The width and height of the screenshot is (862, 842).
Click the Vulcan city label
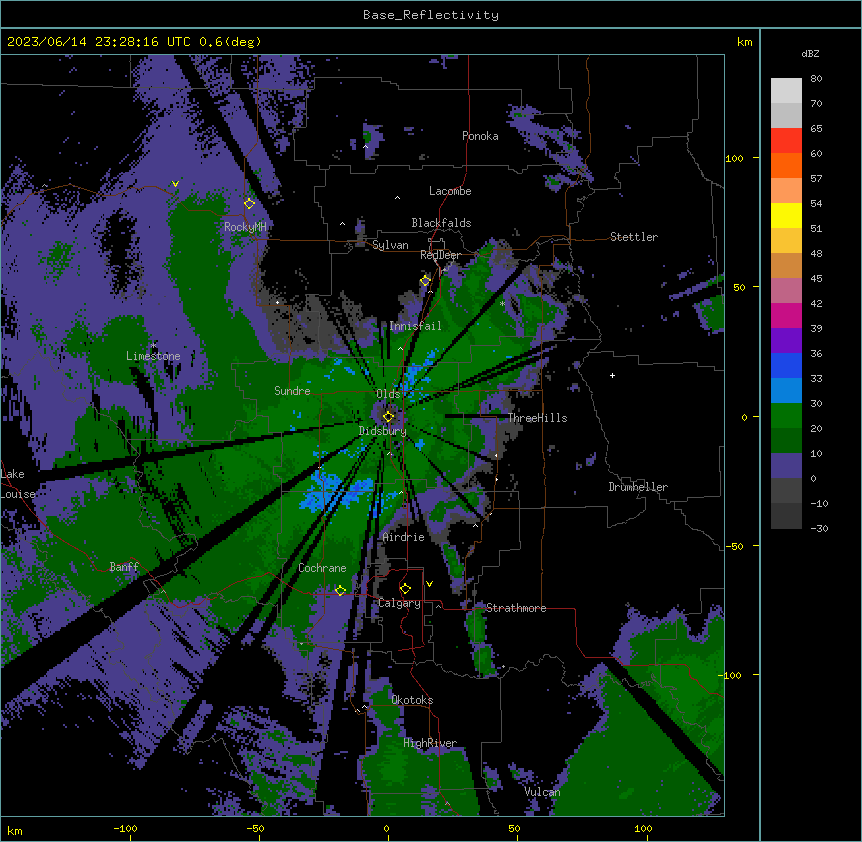click(x=542, y=792)
